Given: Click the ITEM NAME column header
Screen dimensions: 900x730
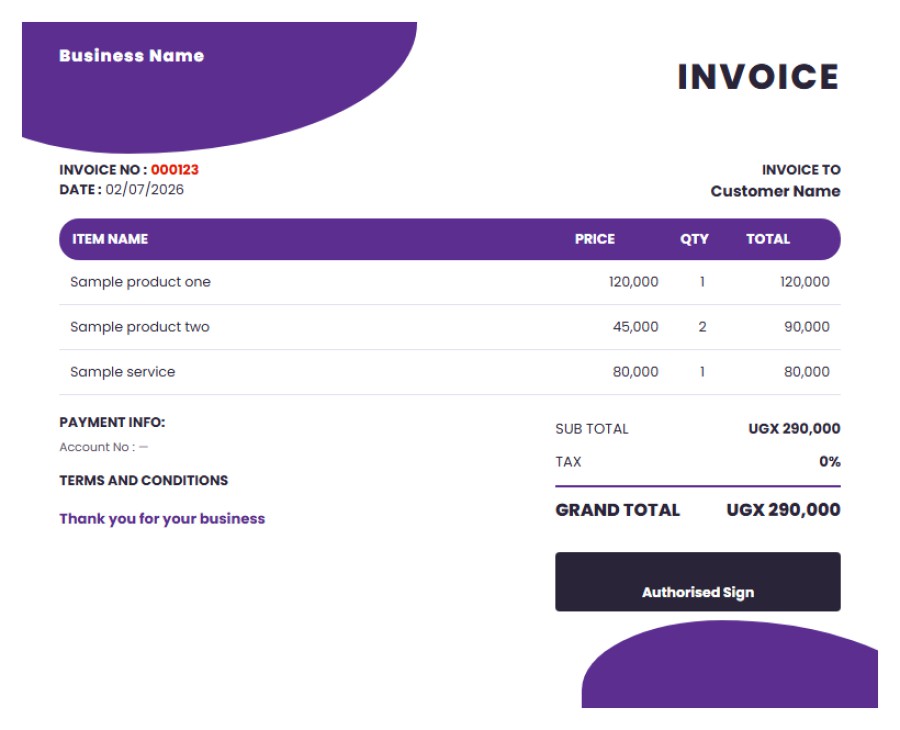Looking at the screenshot, I should coord(110,239).
